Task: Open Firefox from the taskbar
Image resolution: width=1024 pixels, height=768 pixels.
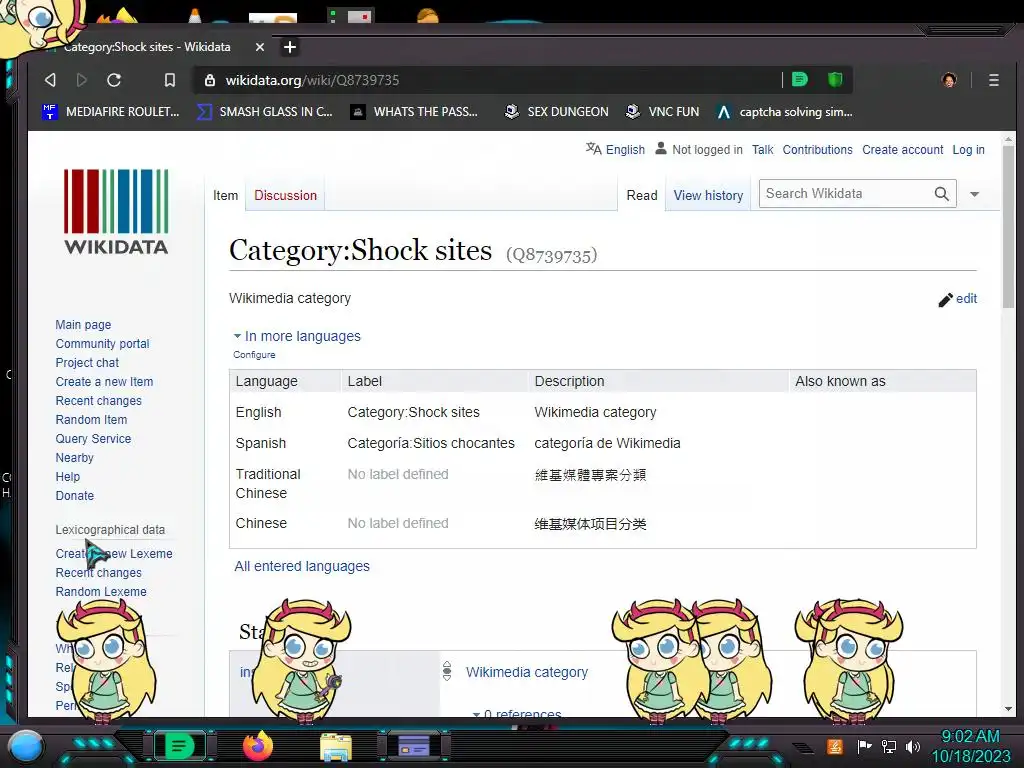Action: tap(258, 745)
